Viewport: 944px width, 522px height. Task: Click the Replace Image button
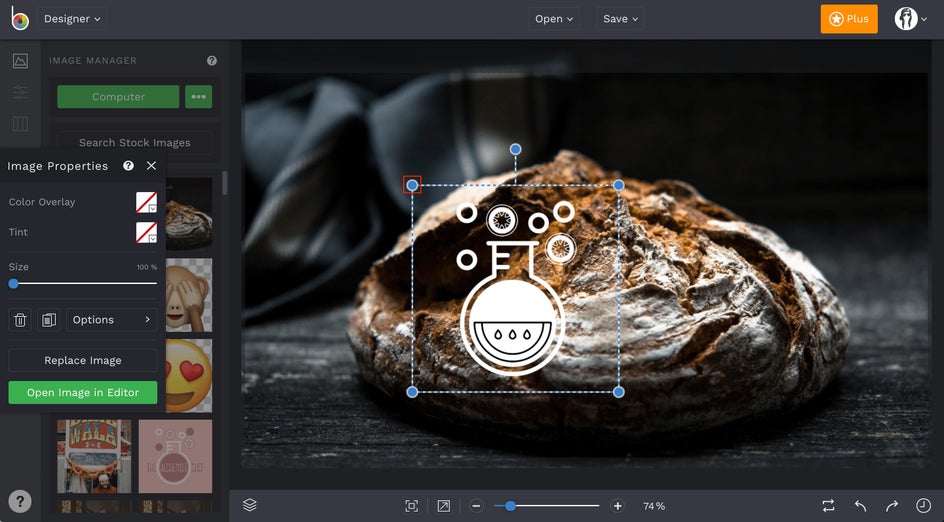click(83, 360)
